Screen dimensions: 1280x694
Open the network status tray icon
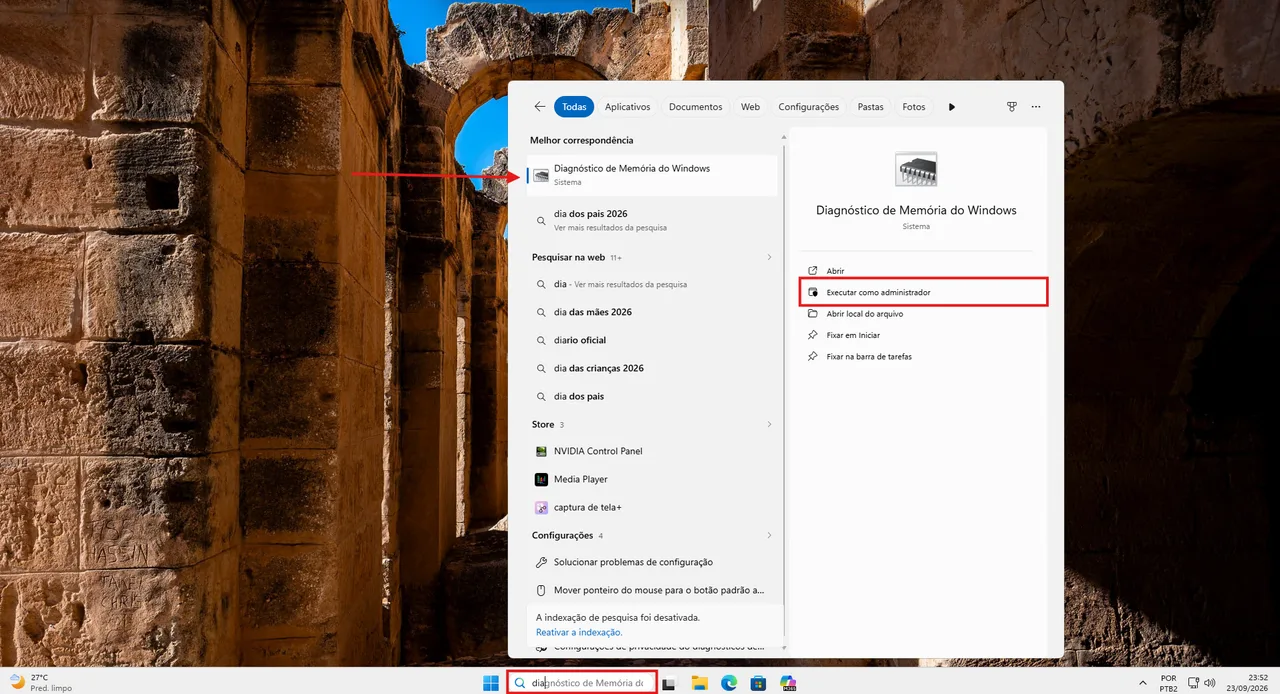1193,682
